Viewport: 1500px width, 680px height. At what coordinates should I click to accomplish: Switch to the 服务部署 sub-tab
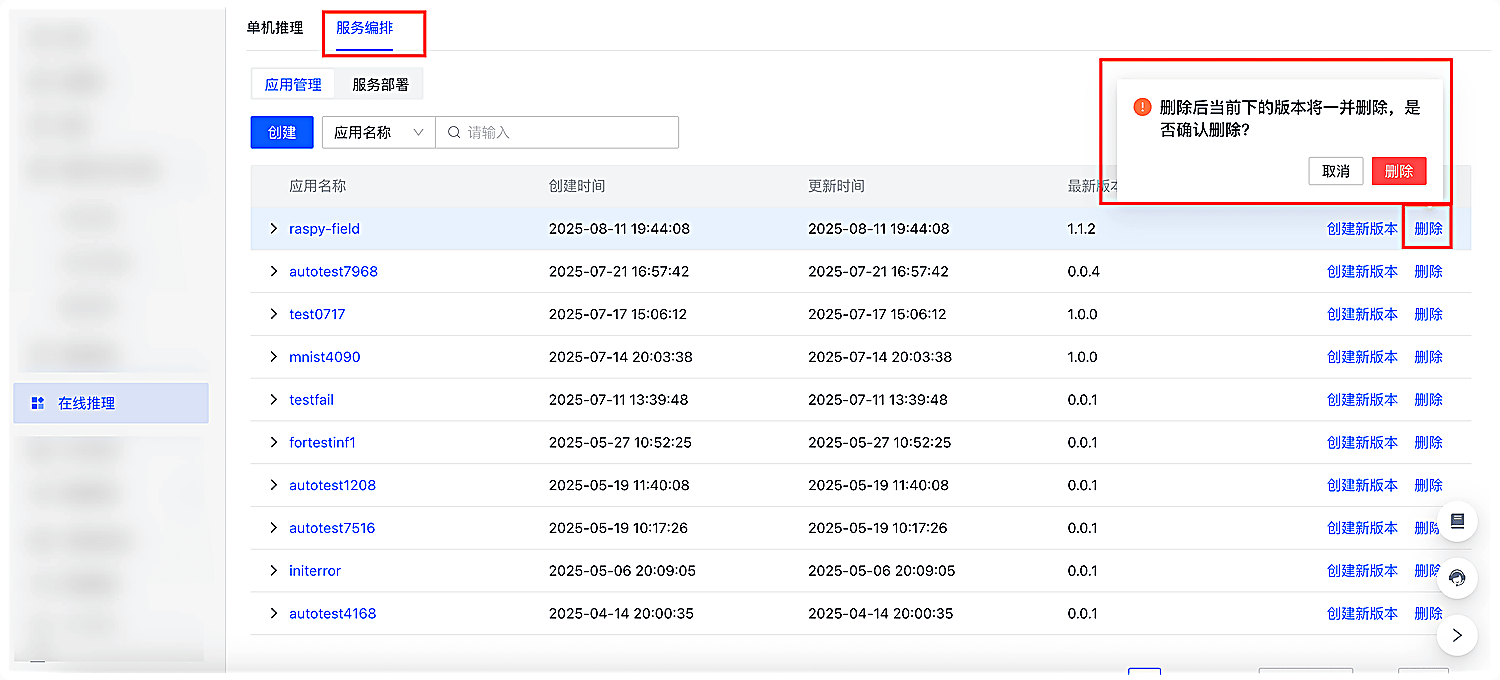coord(380,85)
